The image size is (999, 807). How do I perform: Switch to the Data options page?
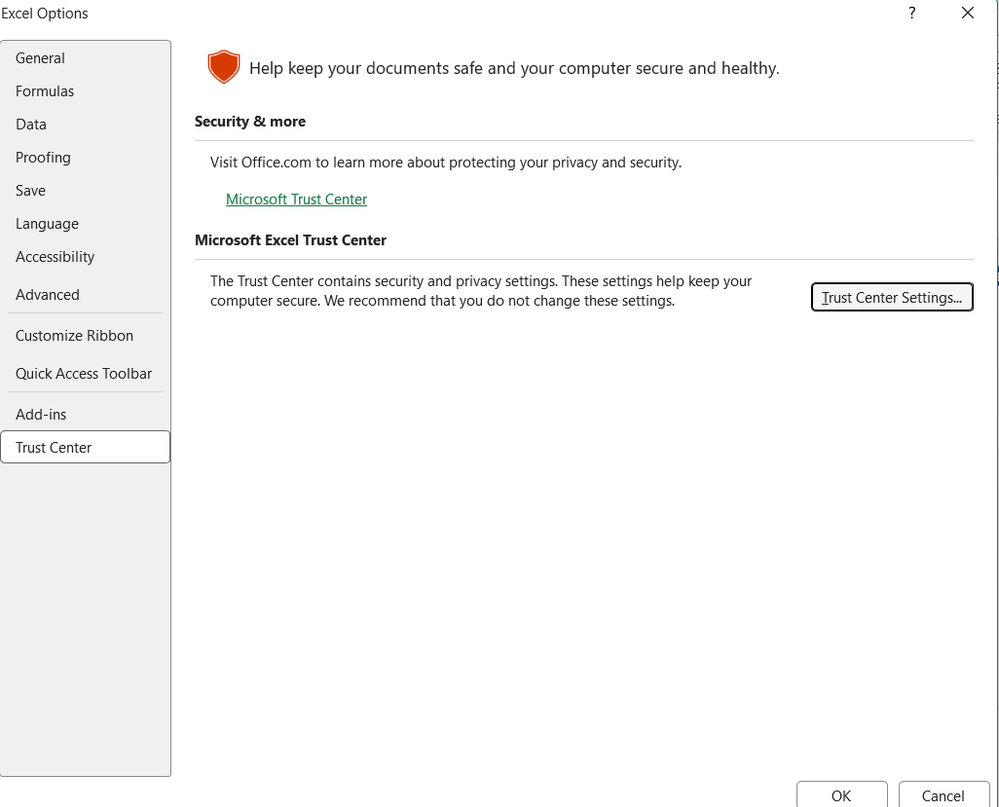click(31, 124)
